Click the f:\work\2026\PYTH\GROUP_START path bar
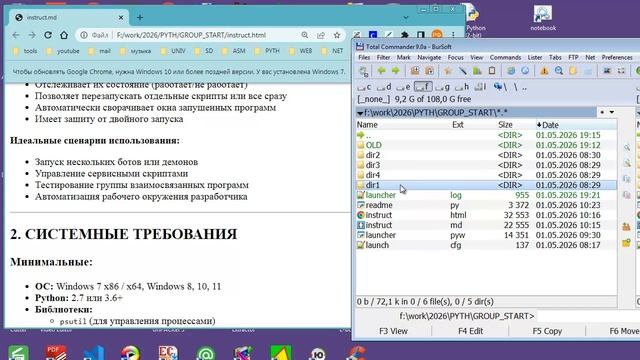 click(x=476, y=112)
